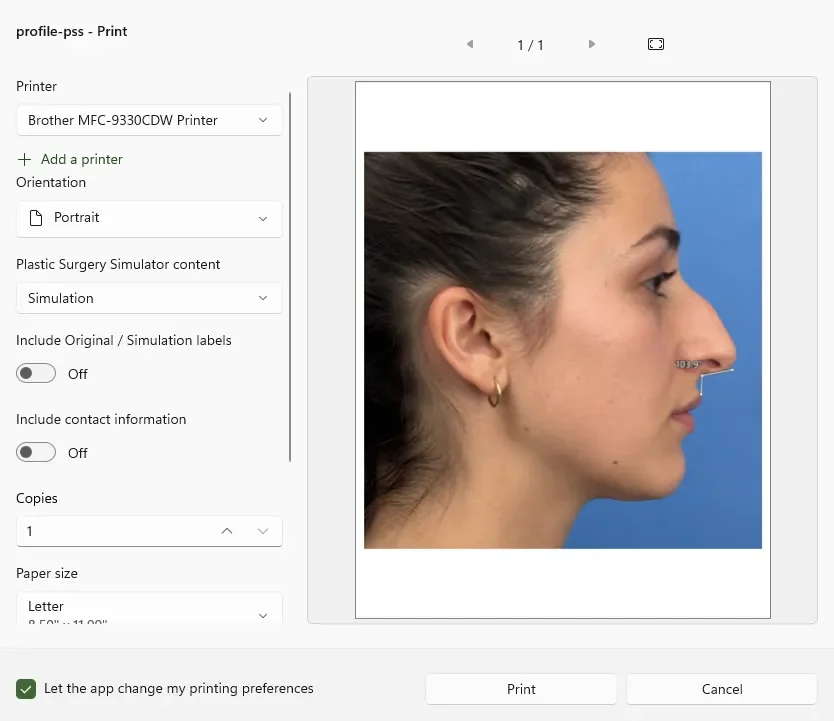
Task: Toggle Include Original / Simulation labels switch
Action: point(36,373)
